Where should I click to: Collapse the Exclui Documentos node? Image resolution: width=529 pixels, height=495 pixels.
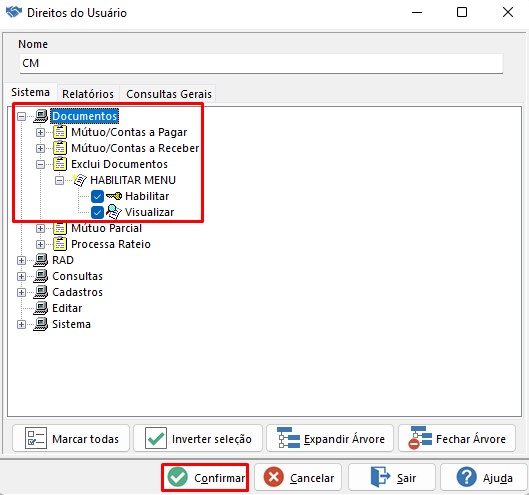click(x=40, y=165)
